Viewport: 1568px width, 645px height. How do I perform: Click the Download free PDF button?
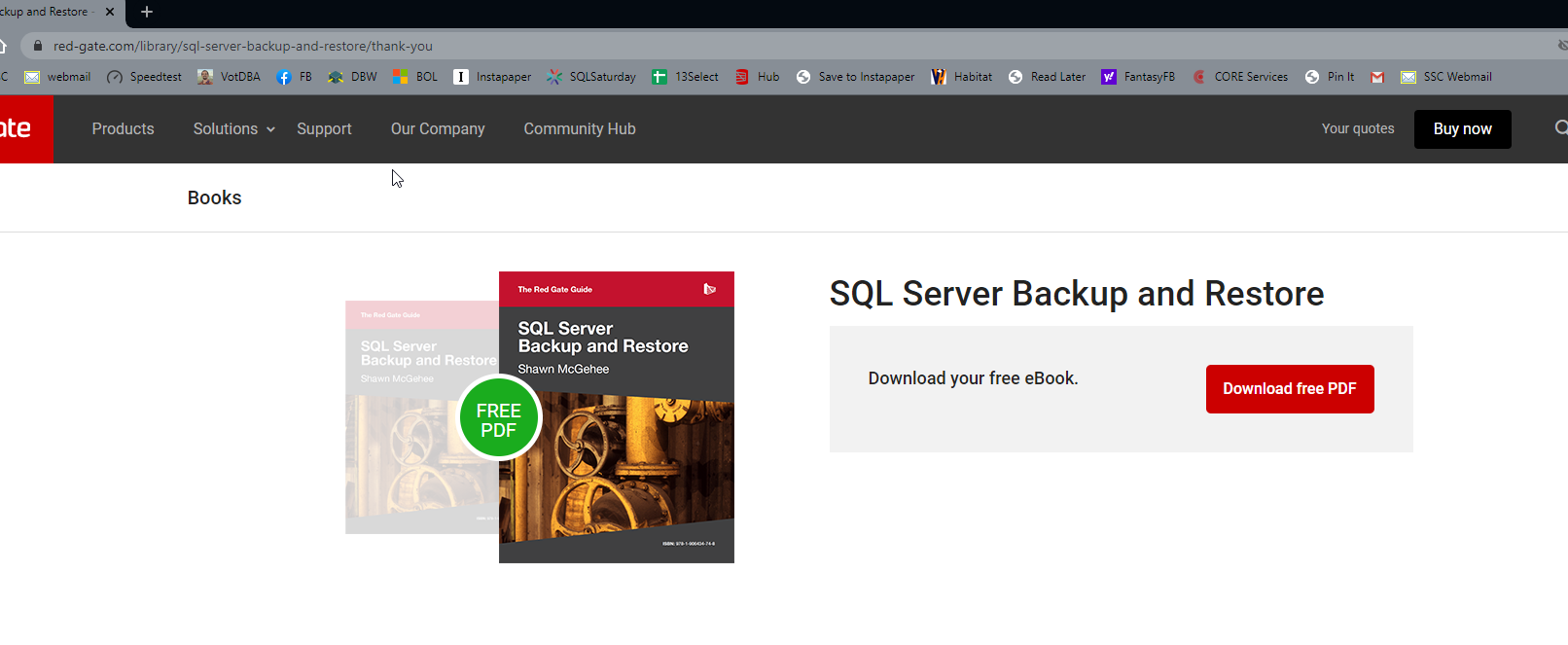pos(1289,389)
